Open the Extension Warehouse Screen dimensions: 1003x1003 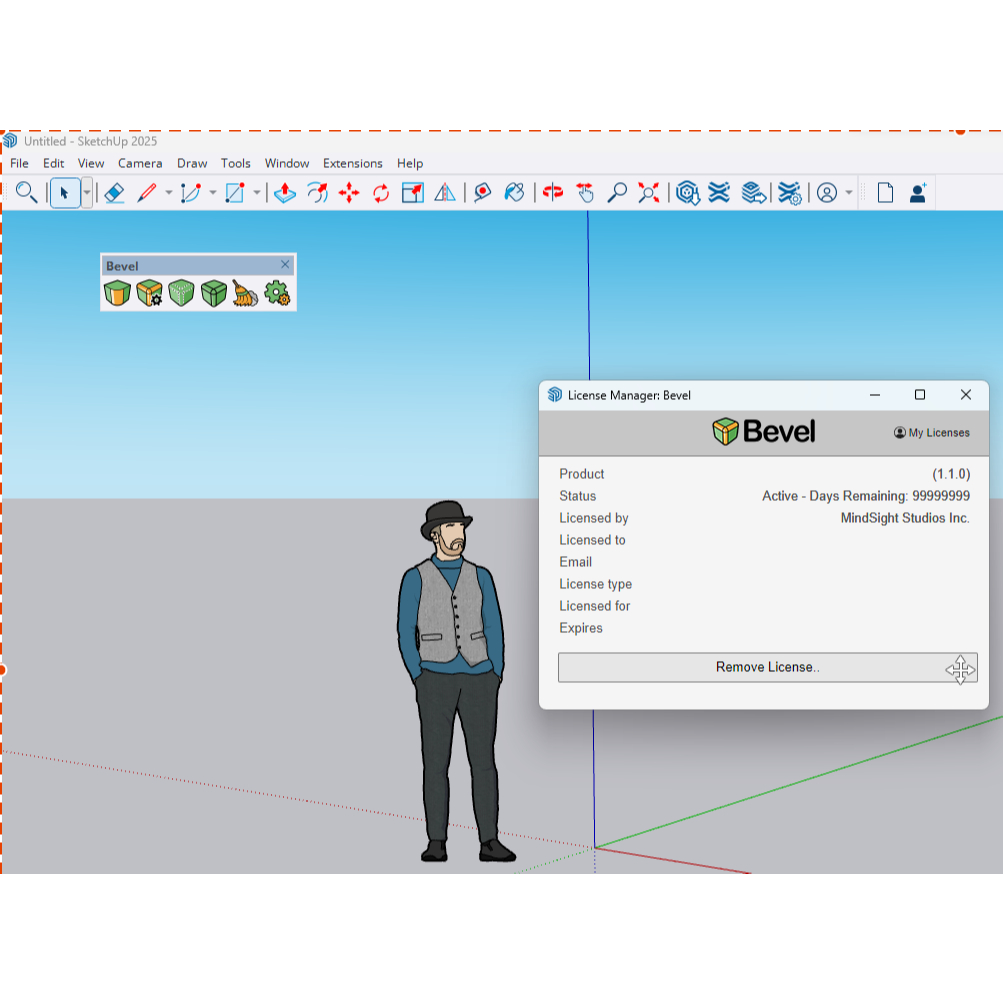click(720, 193)
